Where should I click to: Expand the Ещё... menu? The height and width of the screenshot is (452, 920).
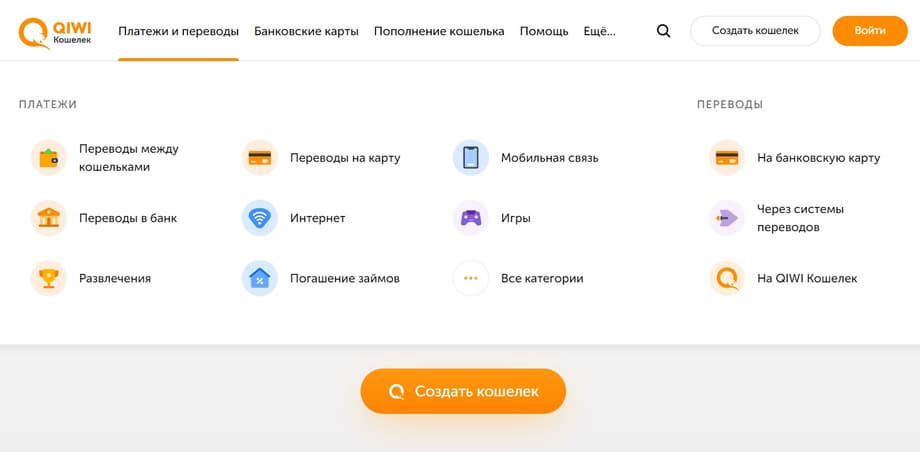pyautogui.click(x=600, y=31)
